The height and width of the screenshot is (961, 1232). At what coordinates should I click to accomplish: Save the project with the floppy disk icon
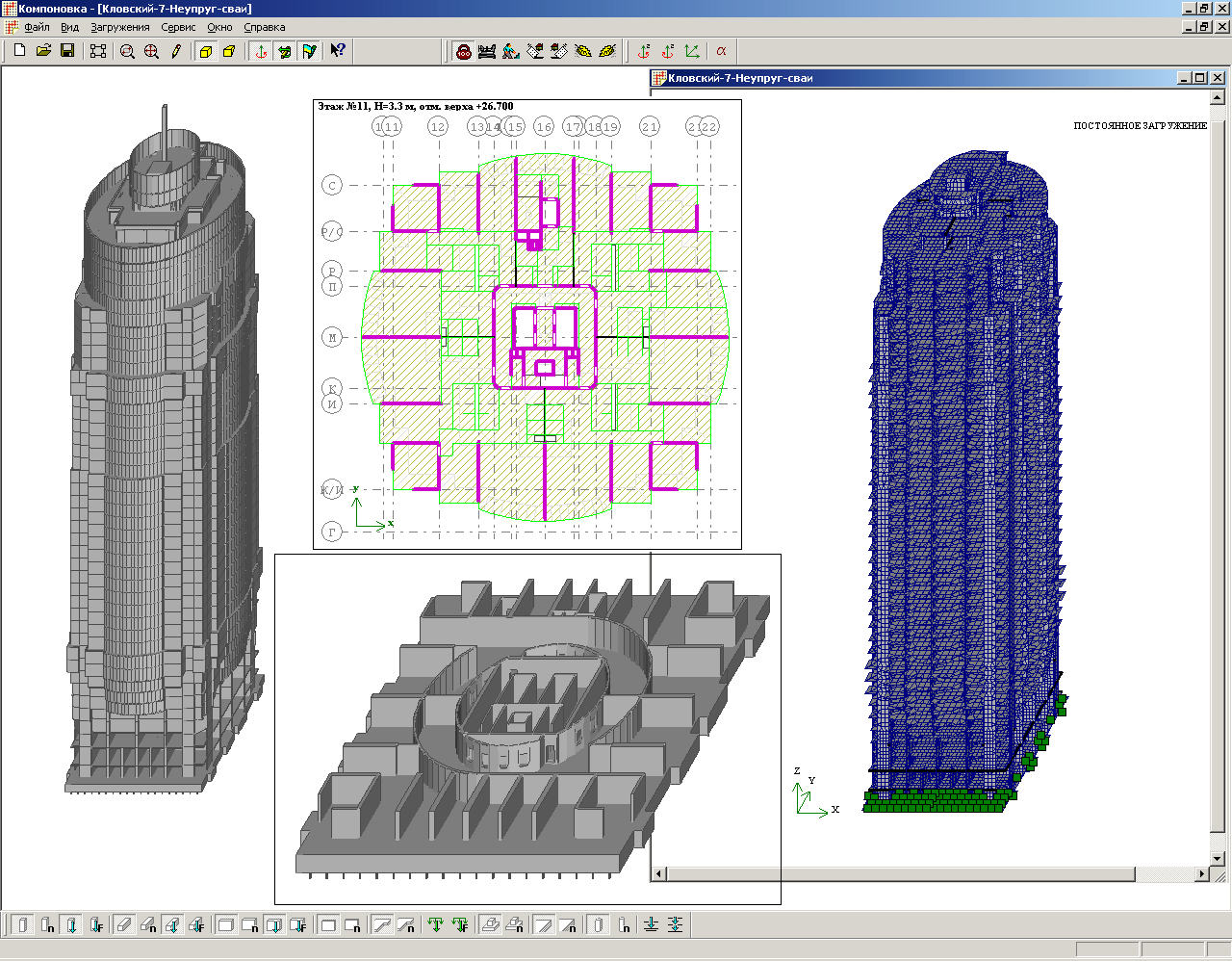[x=67, y=51]
